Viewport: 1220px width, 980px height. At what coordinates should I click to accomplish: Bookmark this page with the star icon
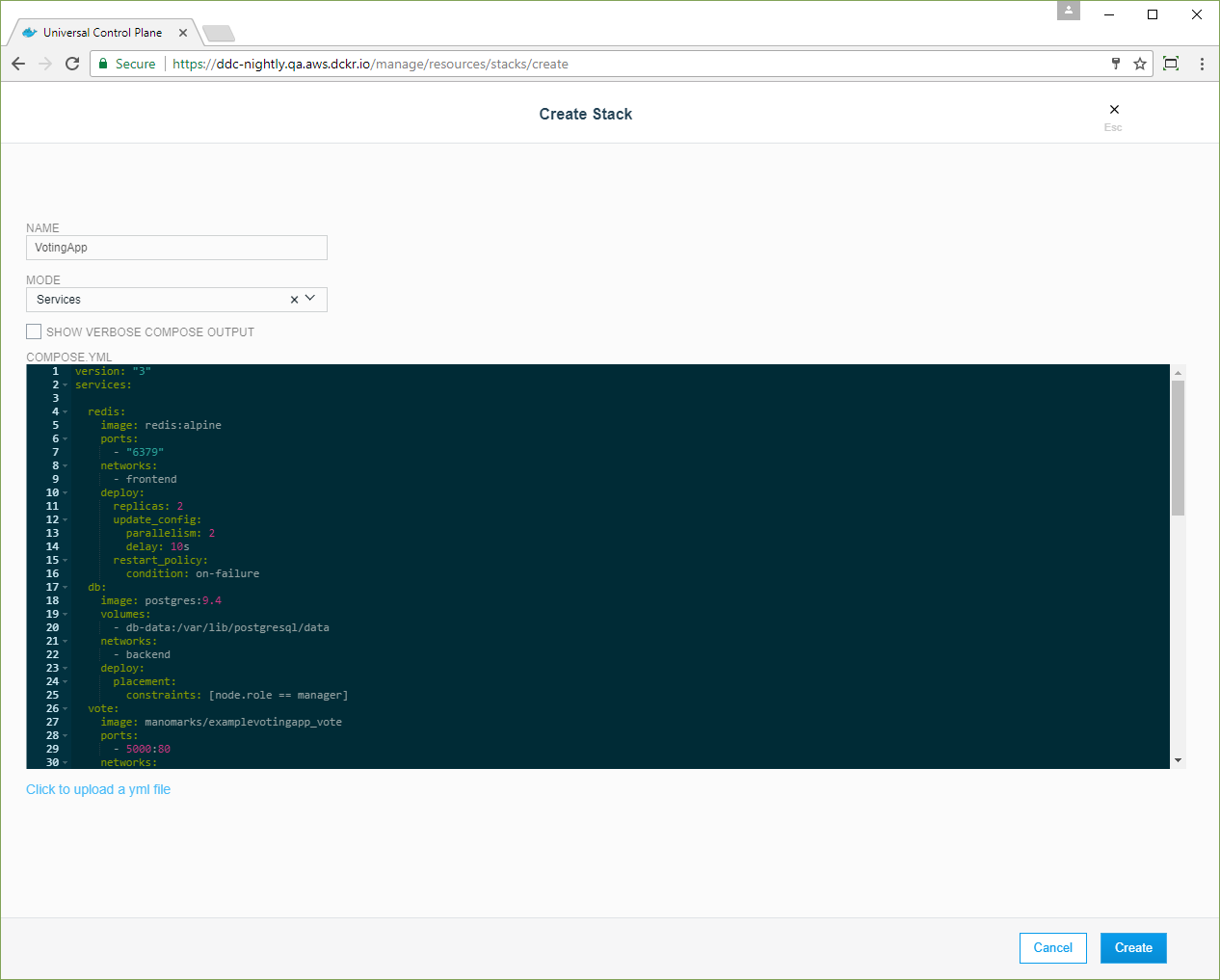[x=1140, y=64]
